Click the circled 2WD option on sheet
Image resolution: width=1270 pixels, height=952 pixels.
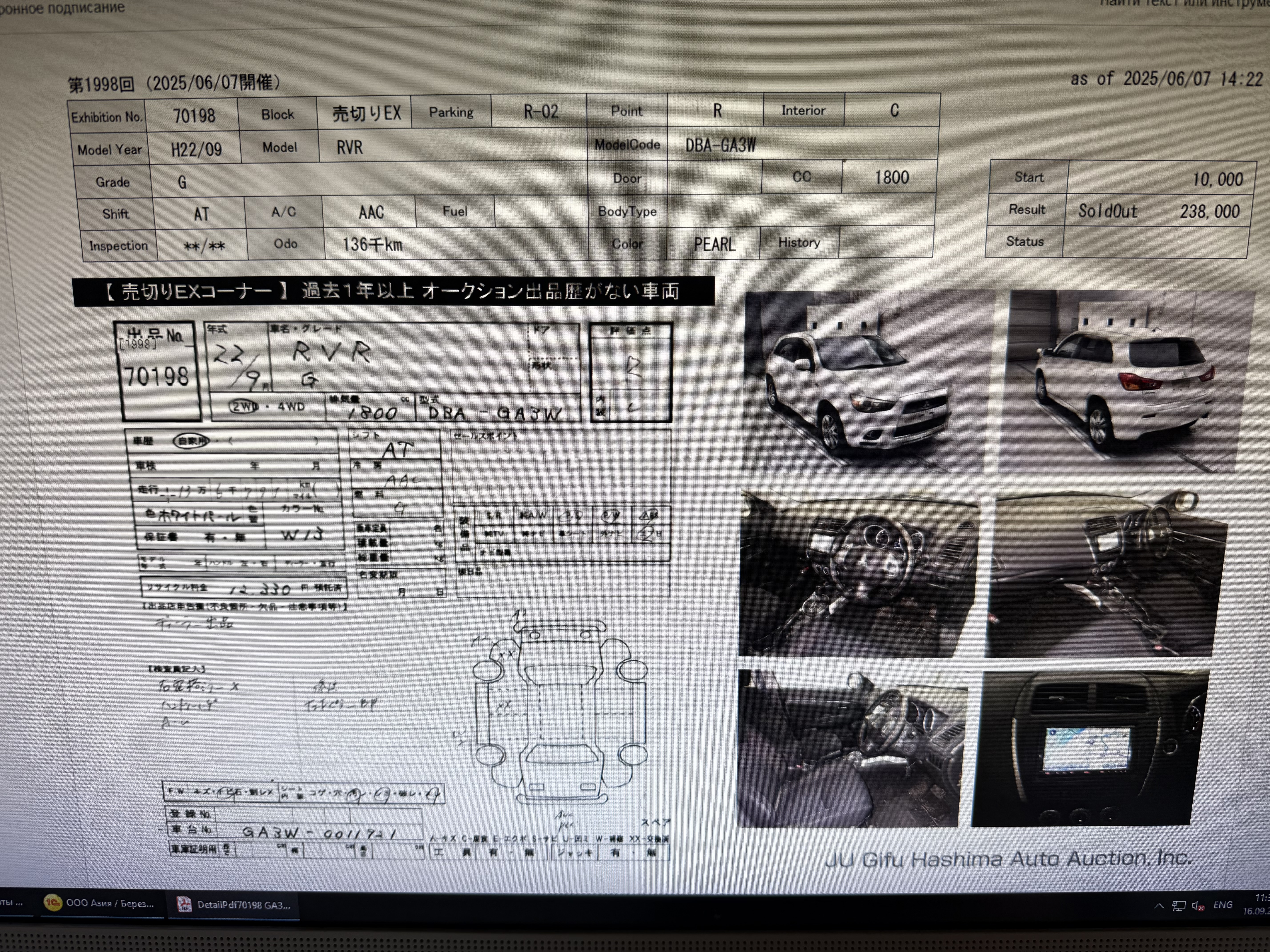point(243,406)
